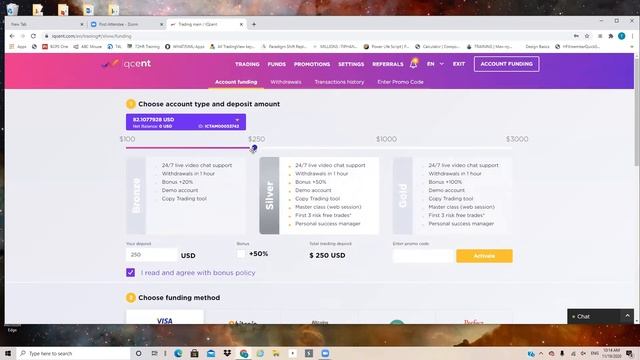Open Mail app on taskbar
The image size is (640, 360).
pyautogui.click(x=211, y=353)
